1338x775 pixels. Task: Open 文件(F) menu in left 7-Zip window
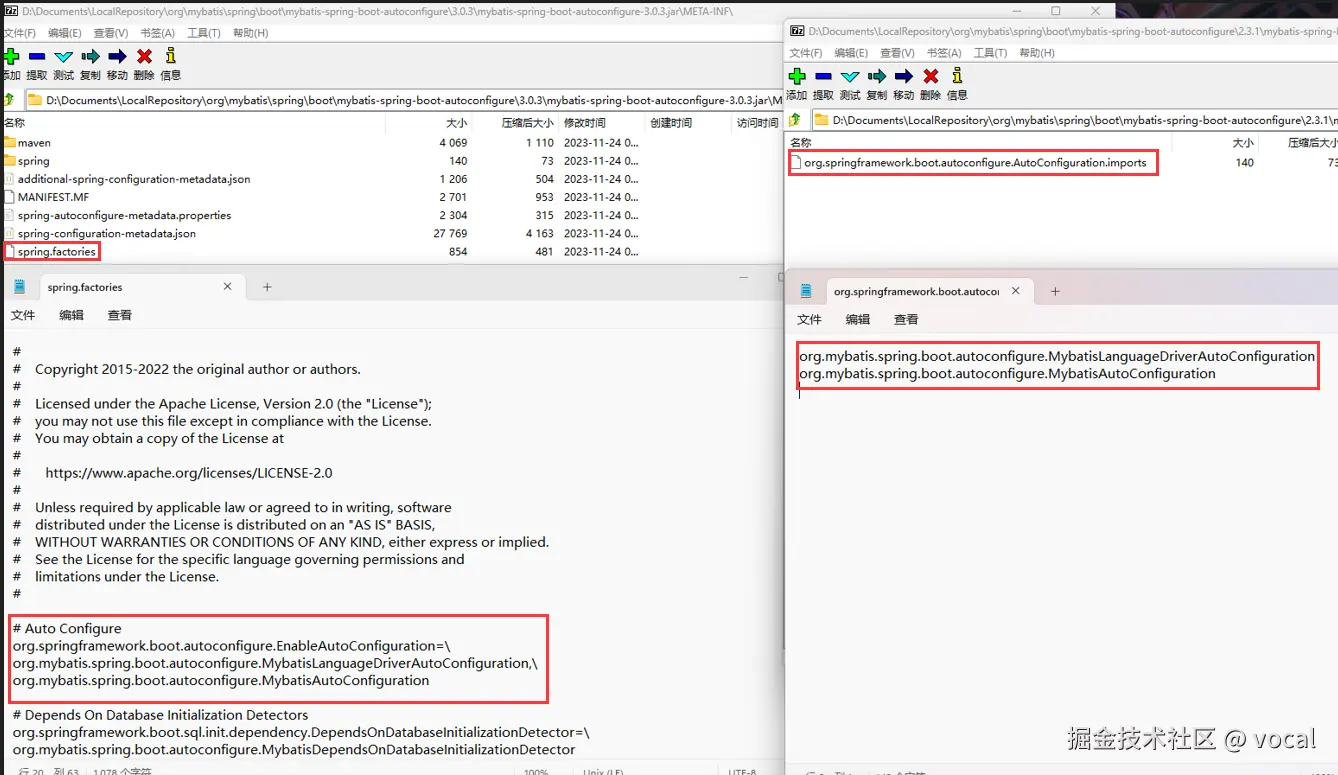(x=19, y=33)
